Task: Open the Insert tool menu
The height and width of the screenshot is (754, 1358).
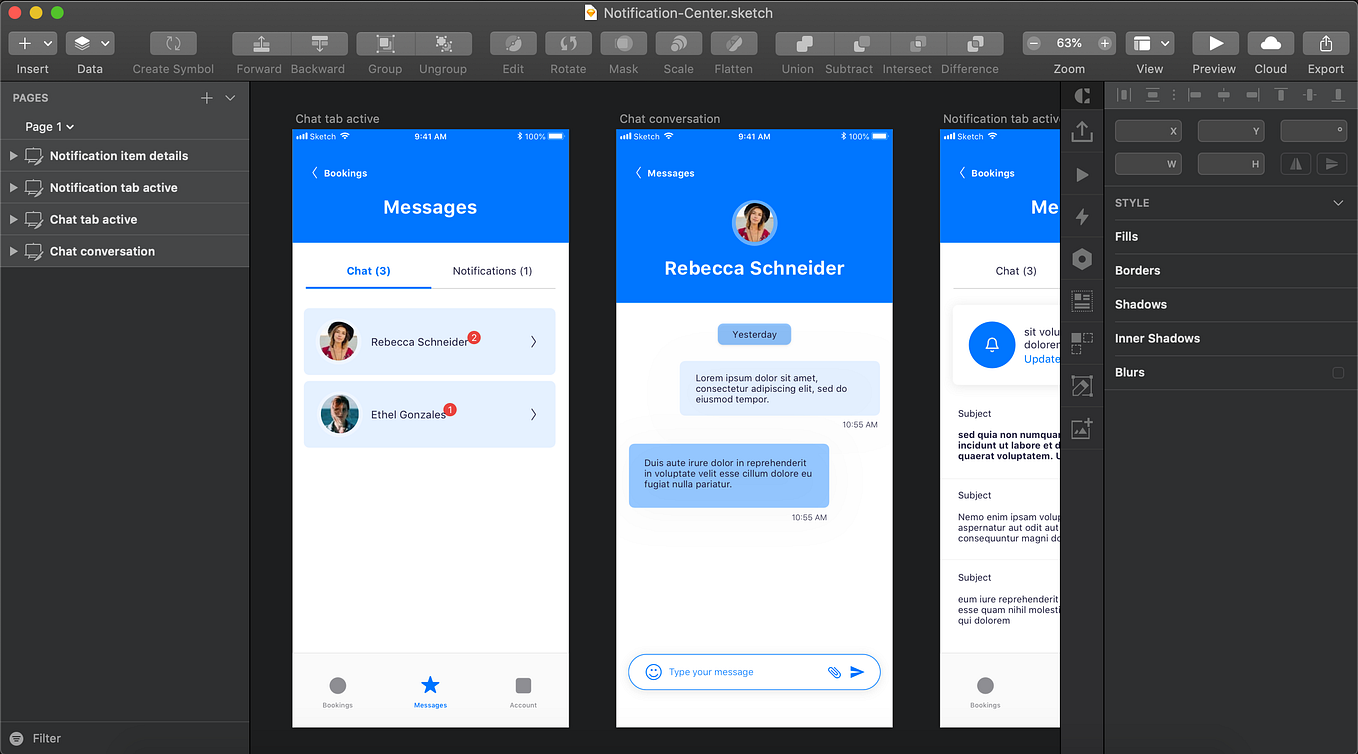Action: tap(32, 43)
